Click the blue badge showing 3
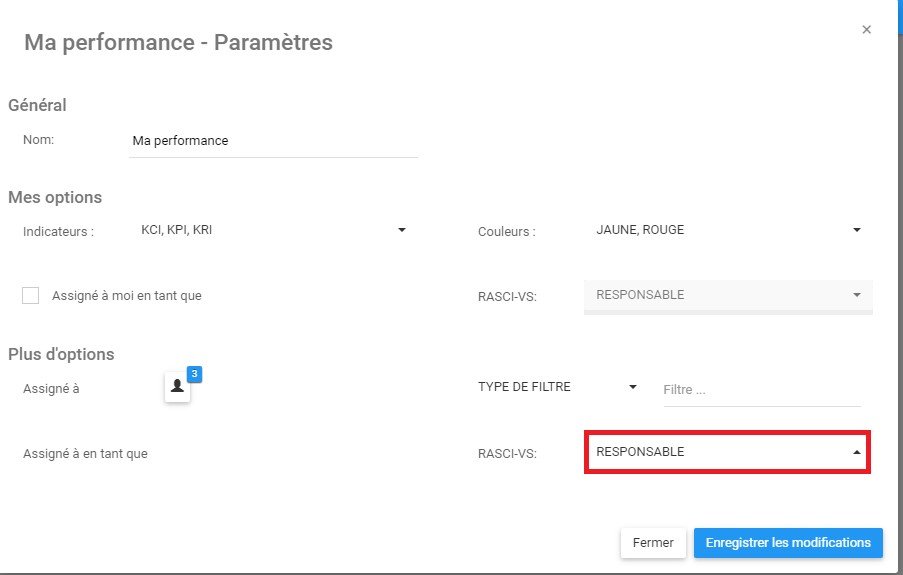Image resolution: width=903 pixels, height=575 pixels. tap(195, 374)
